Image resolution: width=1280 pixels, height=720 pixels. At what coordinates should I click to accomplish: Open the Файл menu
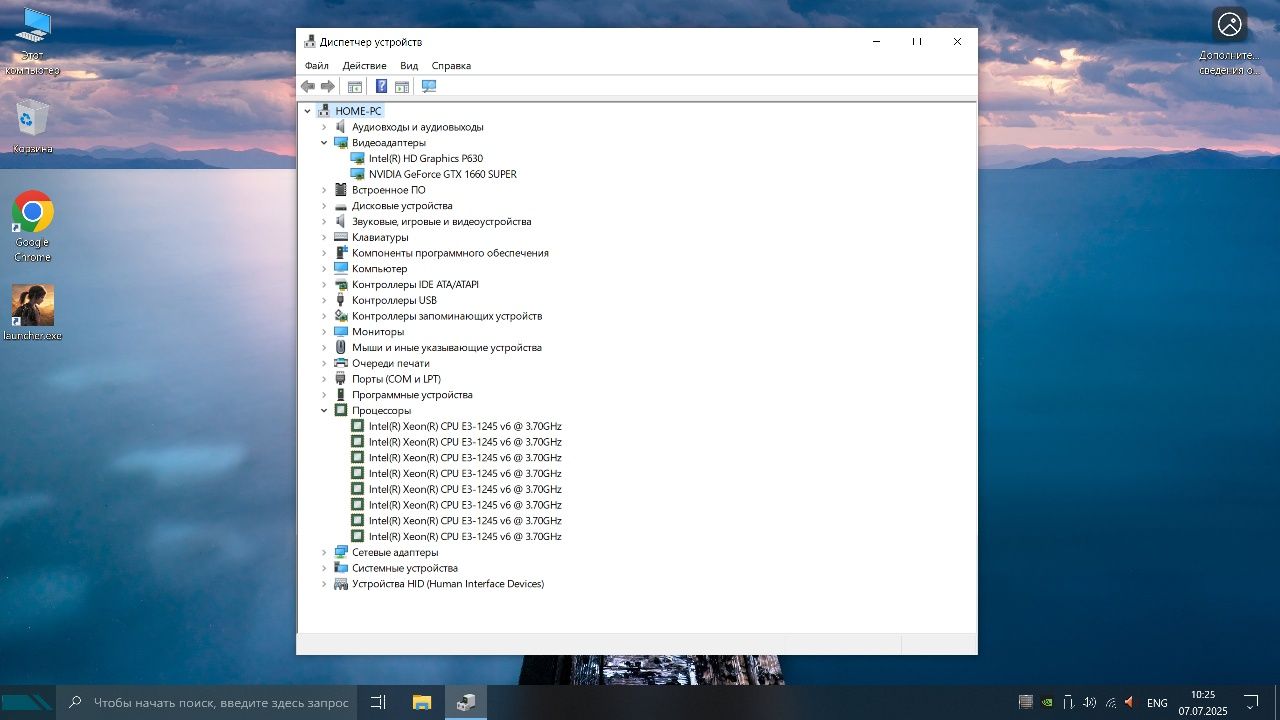point(317,66)
